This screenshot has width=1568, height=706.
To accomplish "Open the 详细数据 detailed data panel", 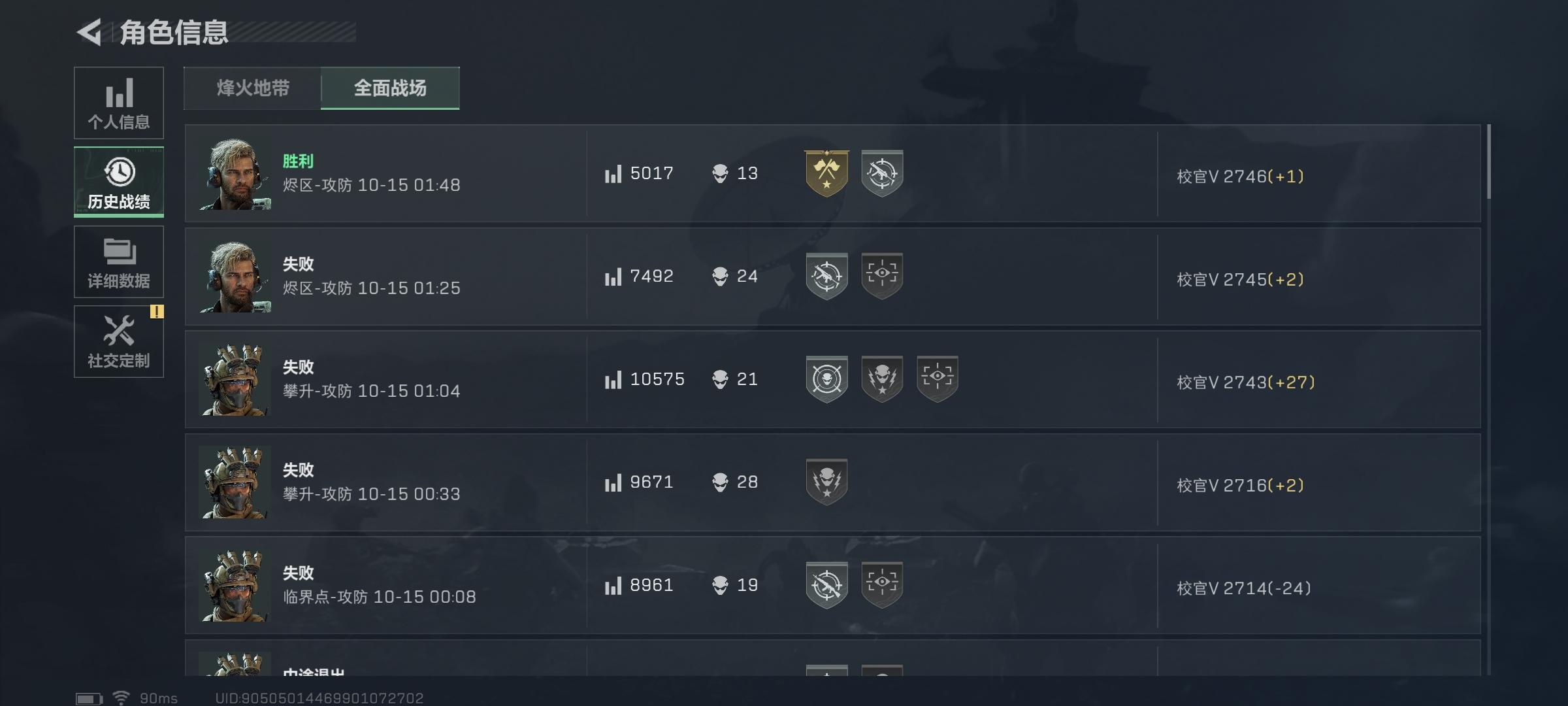I will click(x=119, y=262).
